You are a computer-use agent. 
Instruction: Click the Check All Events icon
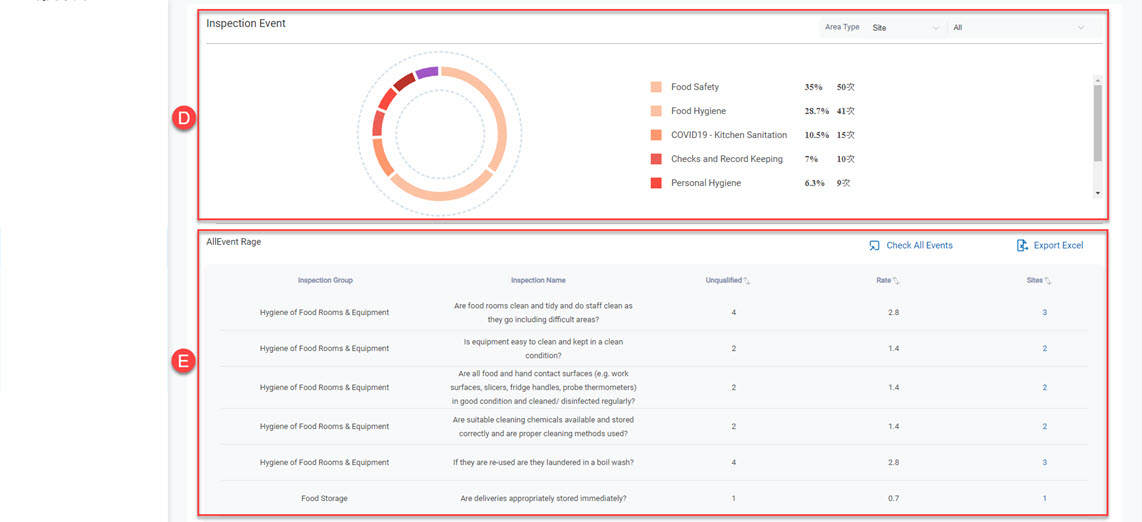tap(874, 245)
